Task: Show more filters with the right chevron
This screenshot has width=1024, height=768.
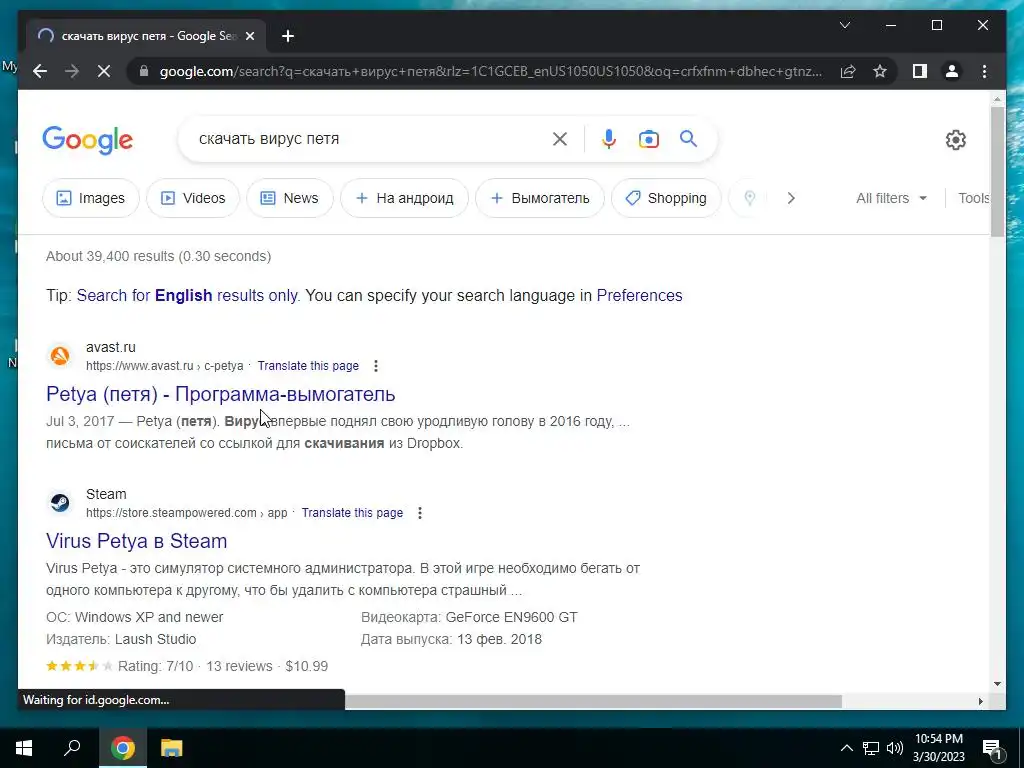Action: tap(791, 198)
